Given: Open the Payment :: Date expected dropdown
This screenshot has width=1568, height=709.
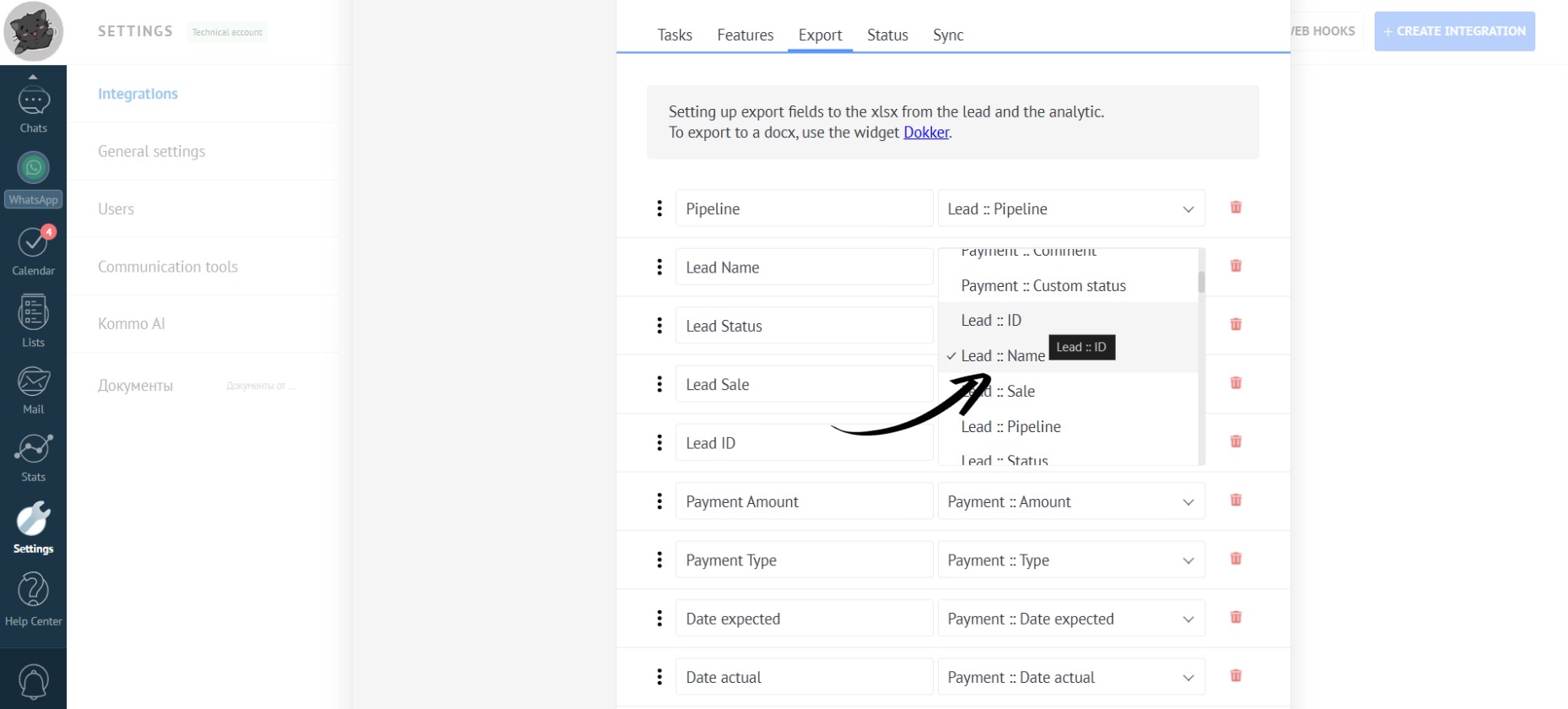Looking at the screenshot, I should 1070,619.
